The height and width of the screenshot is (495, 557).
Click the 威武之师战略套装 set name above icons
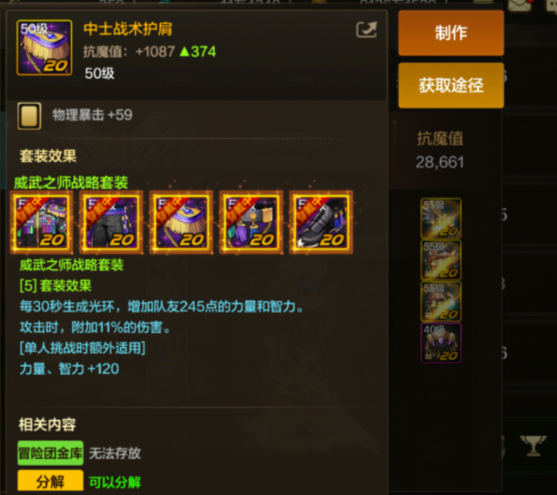(71, 183)
